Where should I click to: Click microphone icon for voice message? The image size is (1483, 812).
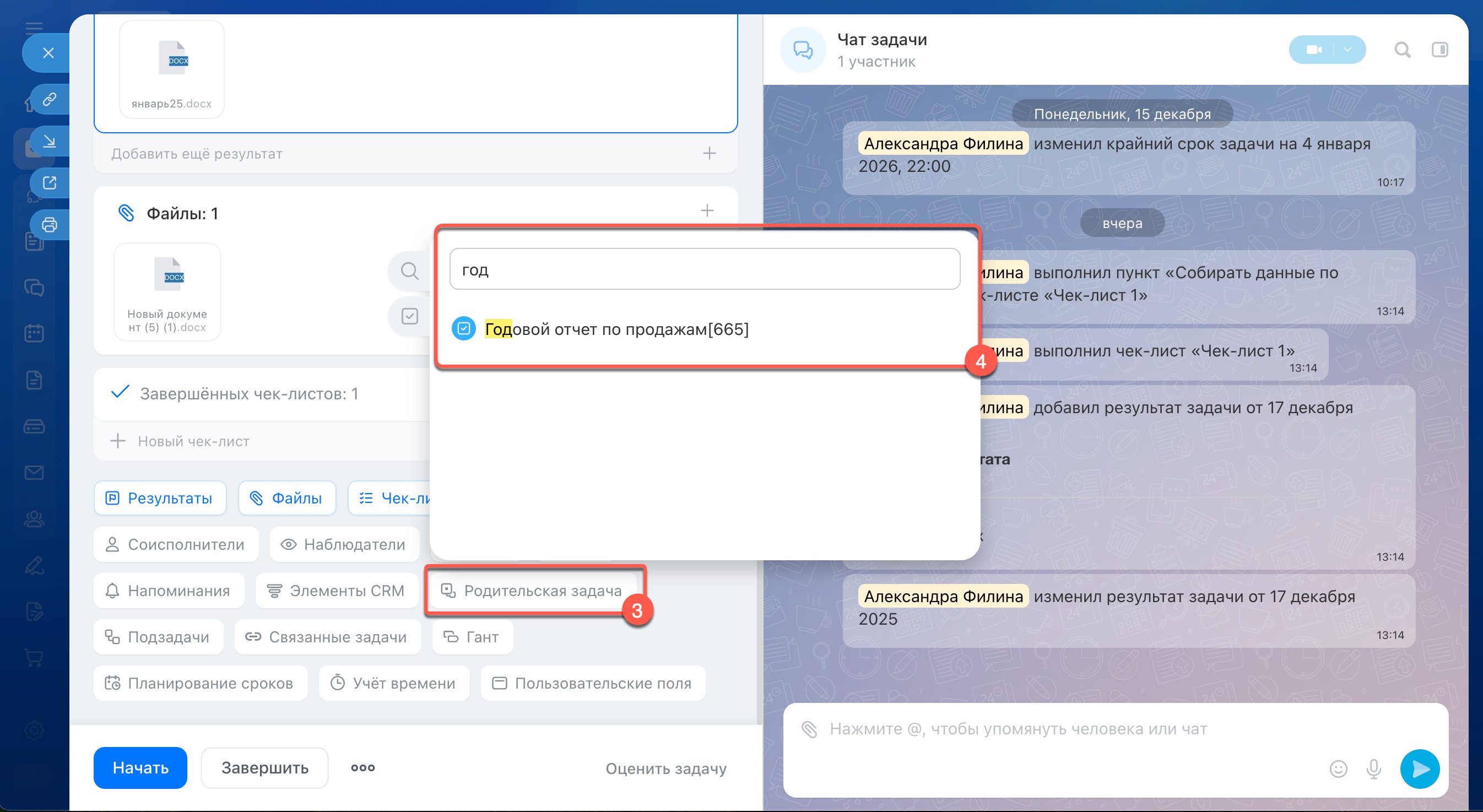click(1373, 768)
